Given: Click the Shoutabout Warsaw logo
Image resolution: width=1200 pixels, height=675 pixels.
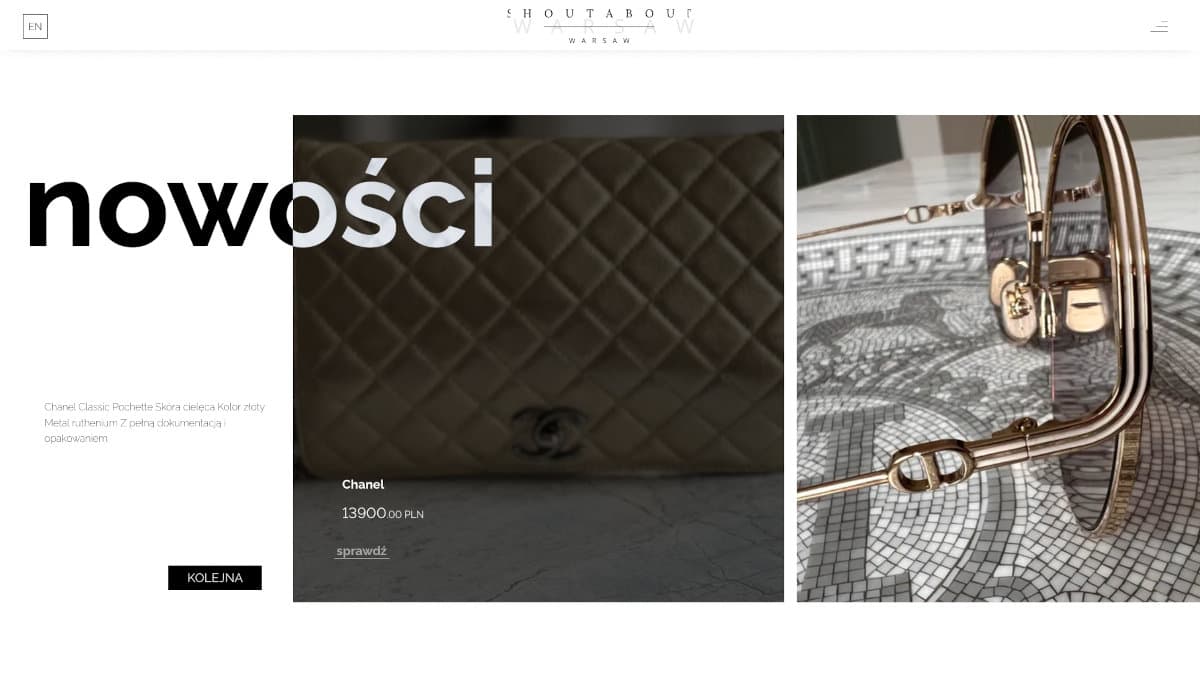Looking at the screenshot, I should (x=600, y=25).
